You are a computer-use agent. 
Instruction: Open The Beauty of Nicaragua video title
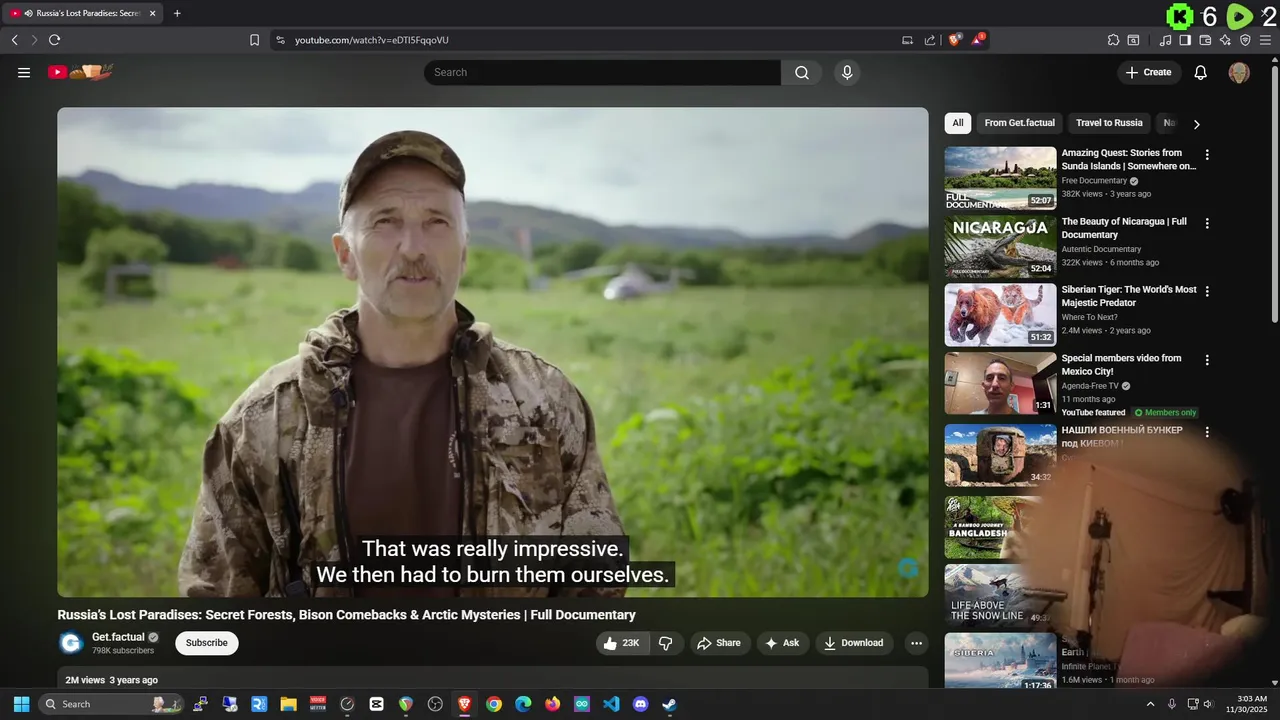[x=1124, y=228]
